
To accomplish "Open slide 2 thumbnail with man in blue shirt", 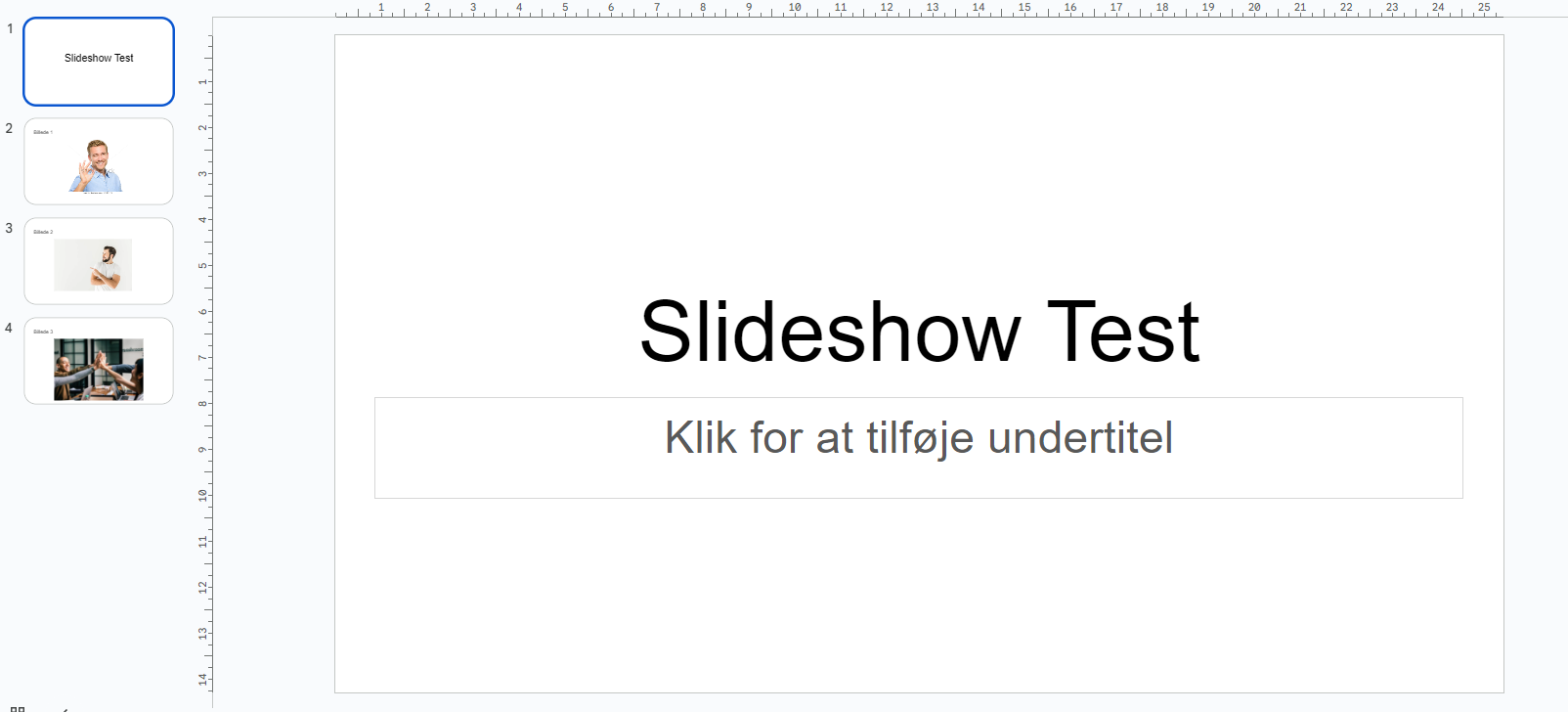I will pos(99,161).
